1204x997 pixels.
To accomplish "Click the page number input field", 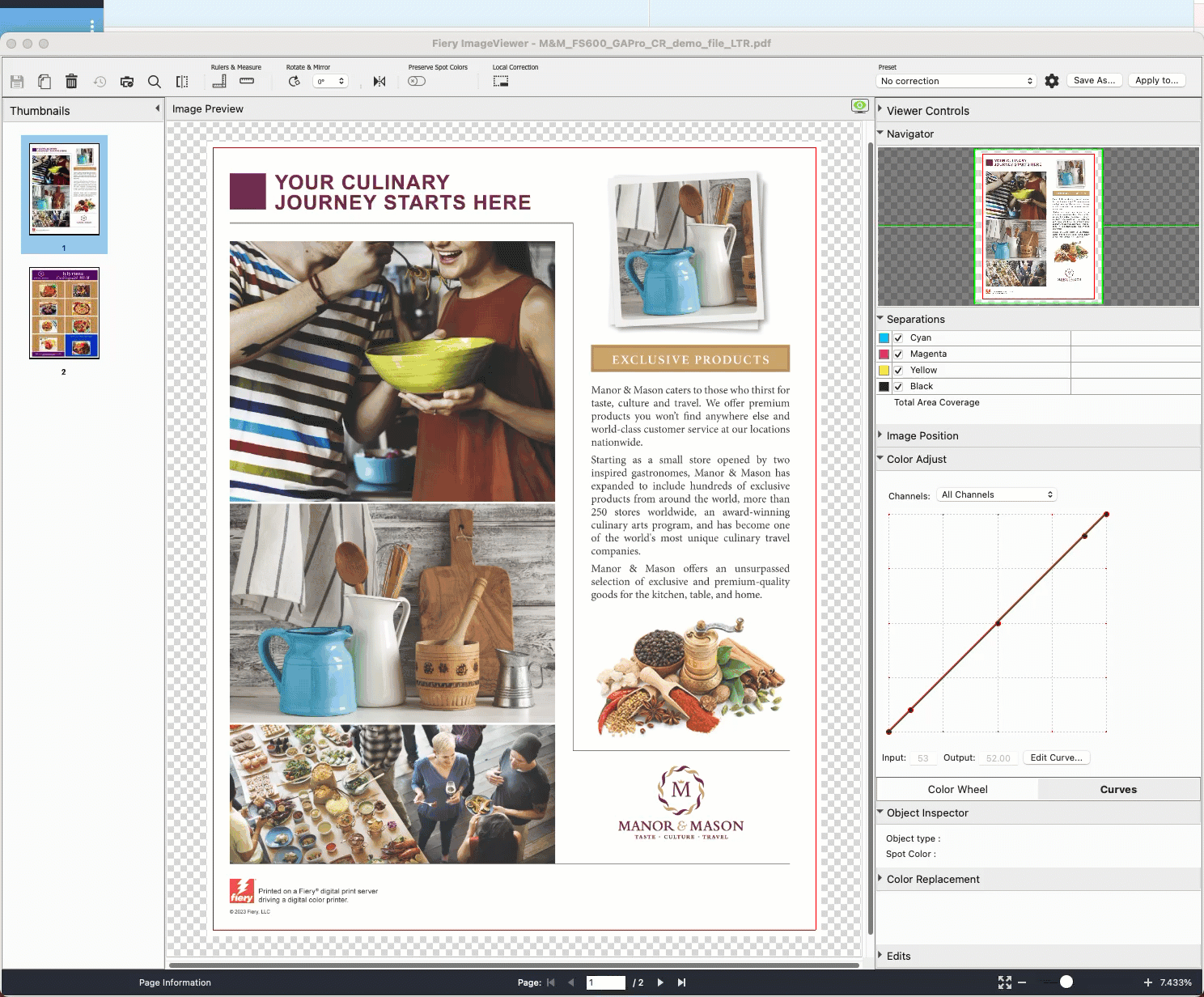I will pyautogui.click(x=605, y=982).
